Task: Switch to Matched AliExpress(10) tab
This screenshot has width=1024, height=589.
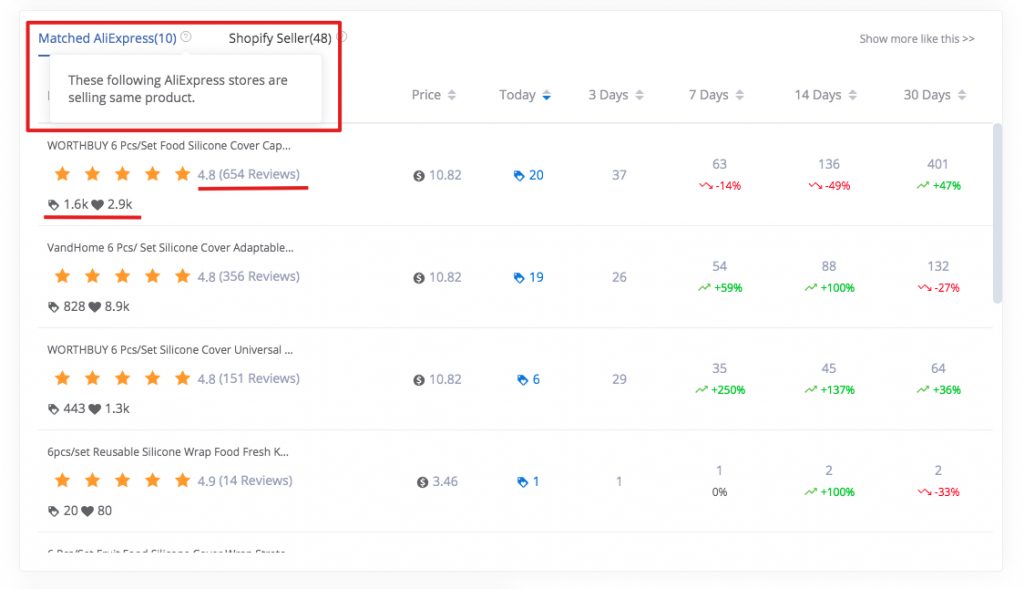Action: (107, 39)
